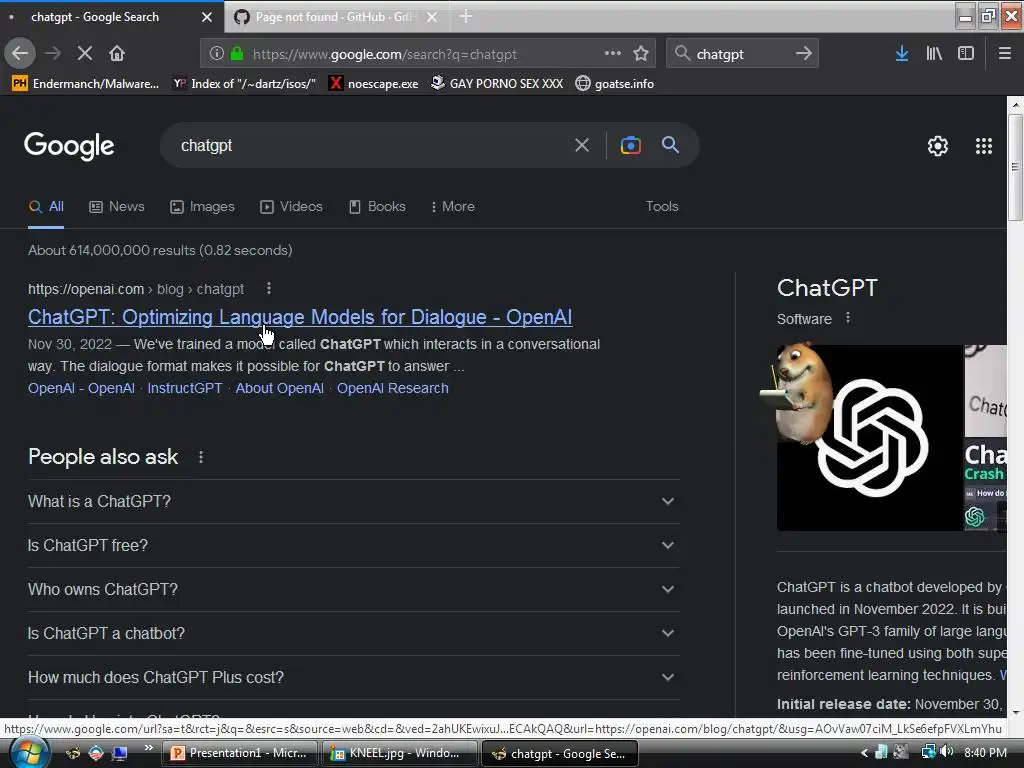Open options dots next to People also ask
The width and height of the screenshot is (1024, 768).
[201, 457]
